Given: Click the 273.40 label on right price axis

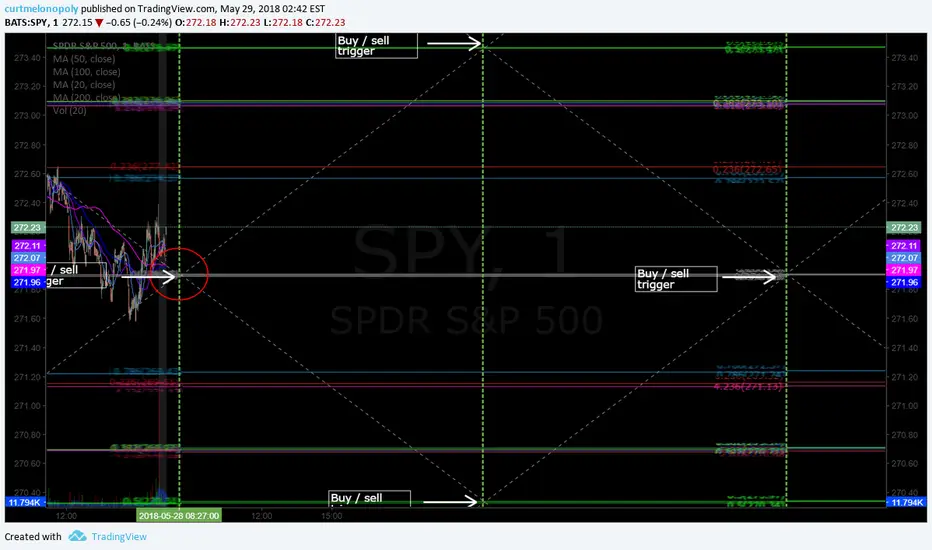Looking at the screenshot, I should pyautogui.click(x=903, y=58).
